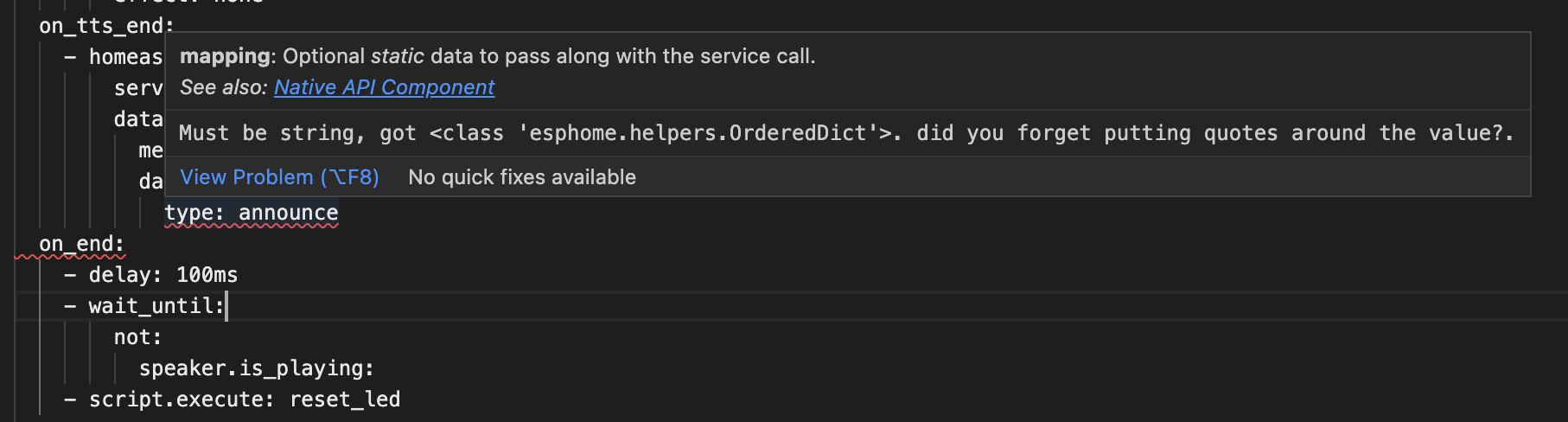Image resolution: width=1568 pixels, height=422 pixels.
Task: Click the "not:" condition line
Action: tap(137, 337)
